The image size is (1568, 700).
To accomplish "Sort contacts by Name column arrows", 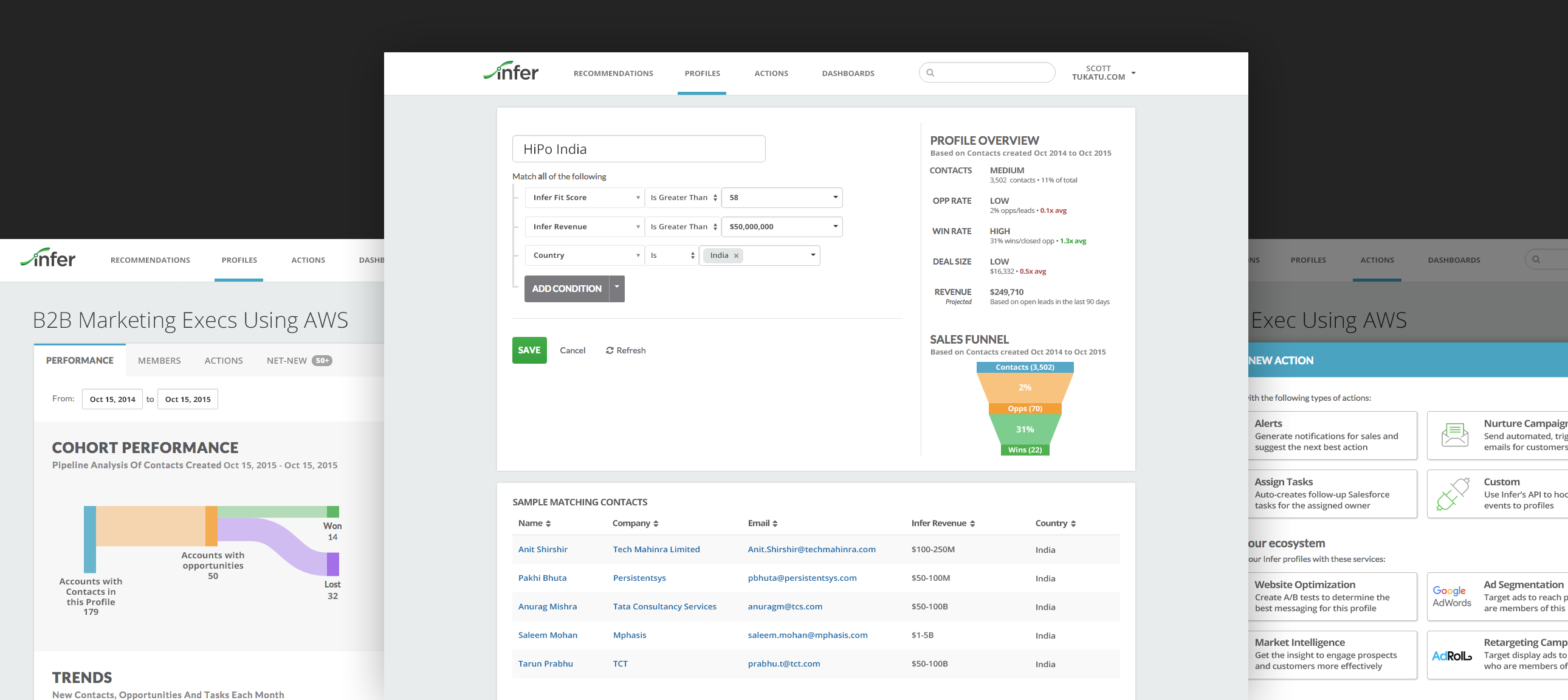I will (548, 524).
